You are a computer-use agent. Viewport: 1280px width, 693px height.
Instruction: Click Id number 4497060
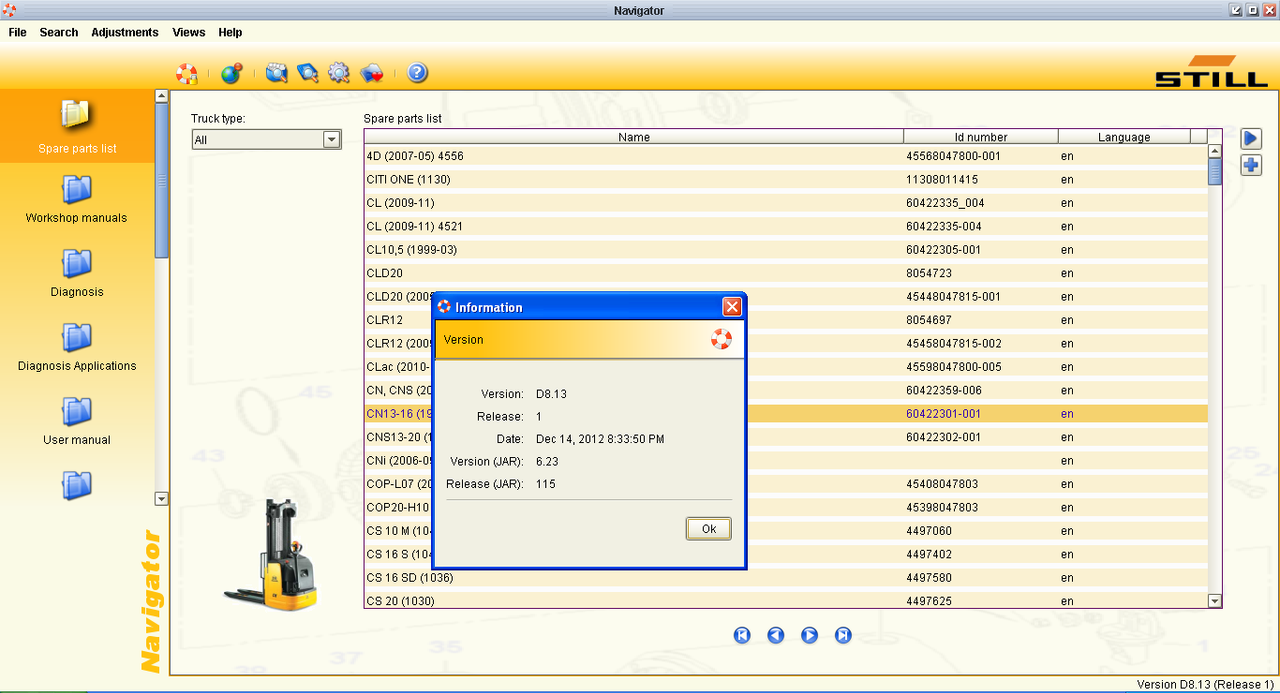(929, 531)
